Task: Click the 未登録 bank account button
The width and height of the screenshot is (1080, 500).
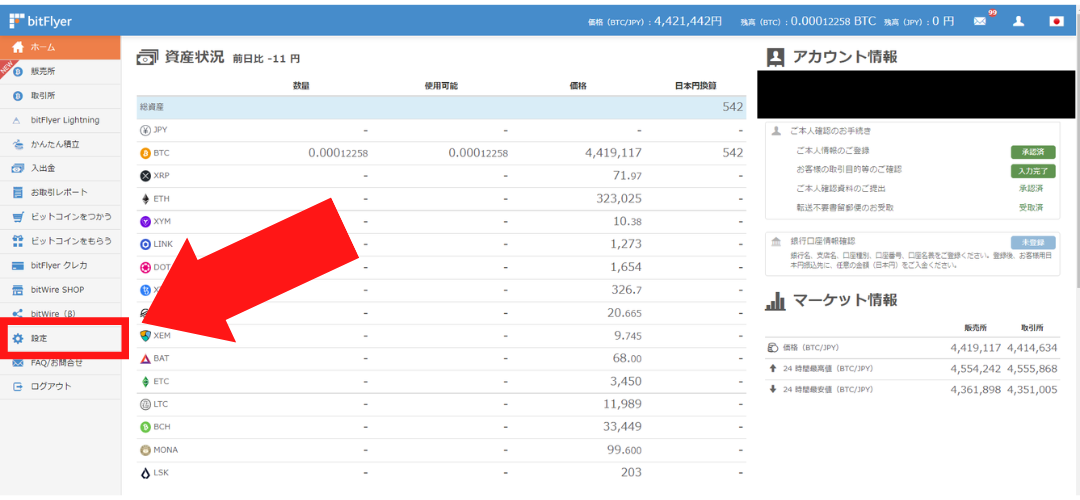Action: [1032, 243]
